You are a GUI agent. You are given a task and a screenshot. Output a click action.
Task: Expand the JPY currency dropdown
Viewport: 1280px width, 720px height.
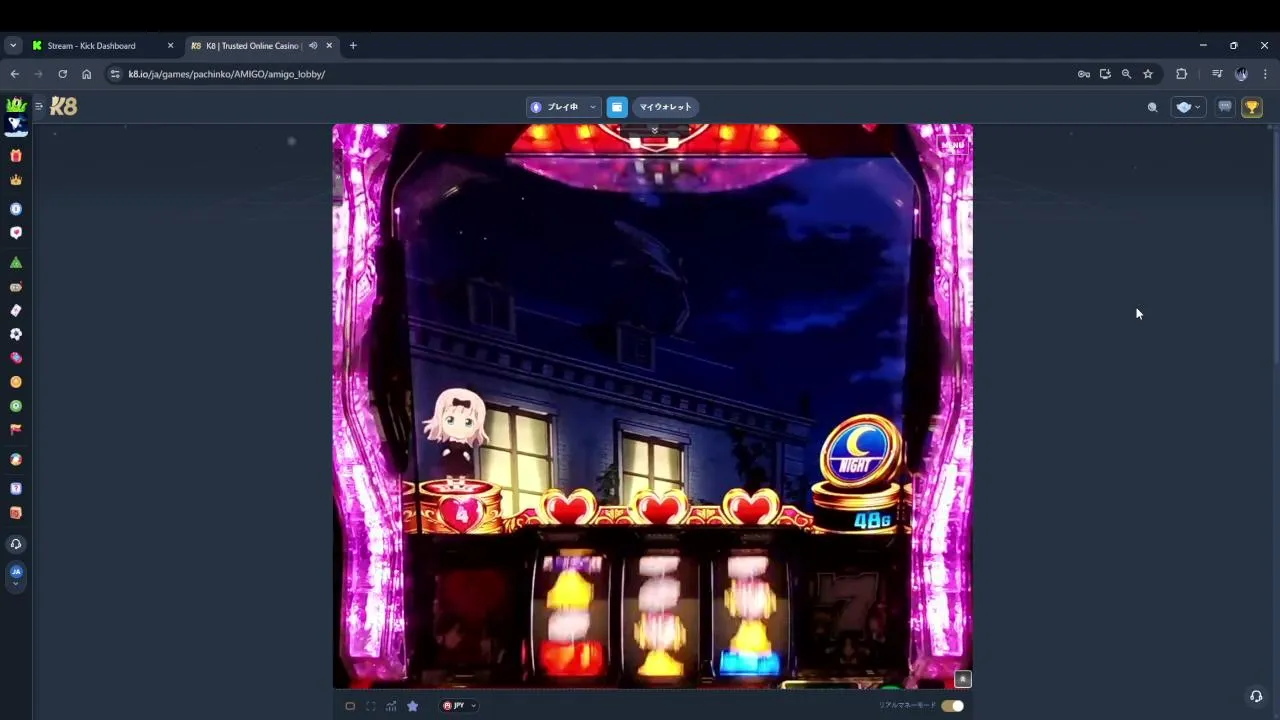pyautogui.click(x=459, y=706)
